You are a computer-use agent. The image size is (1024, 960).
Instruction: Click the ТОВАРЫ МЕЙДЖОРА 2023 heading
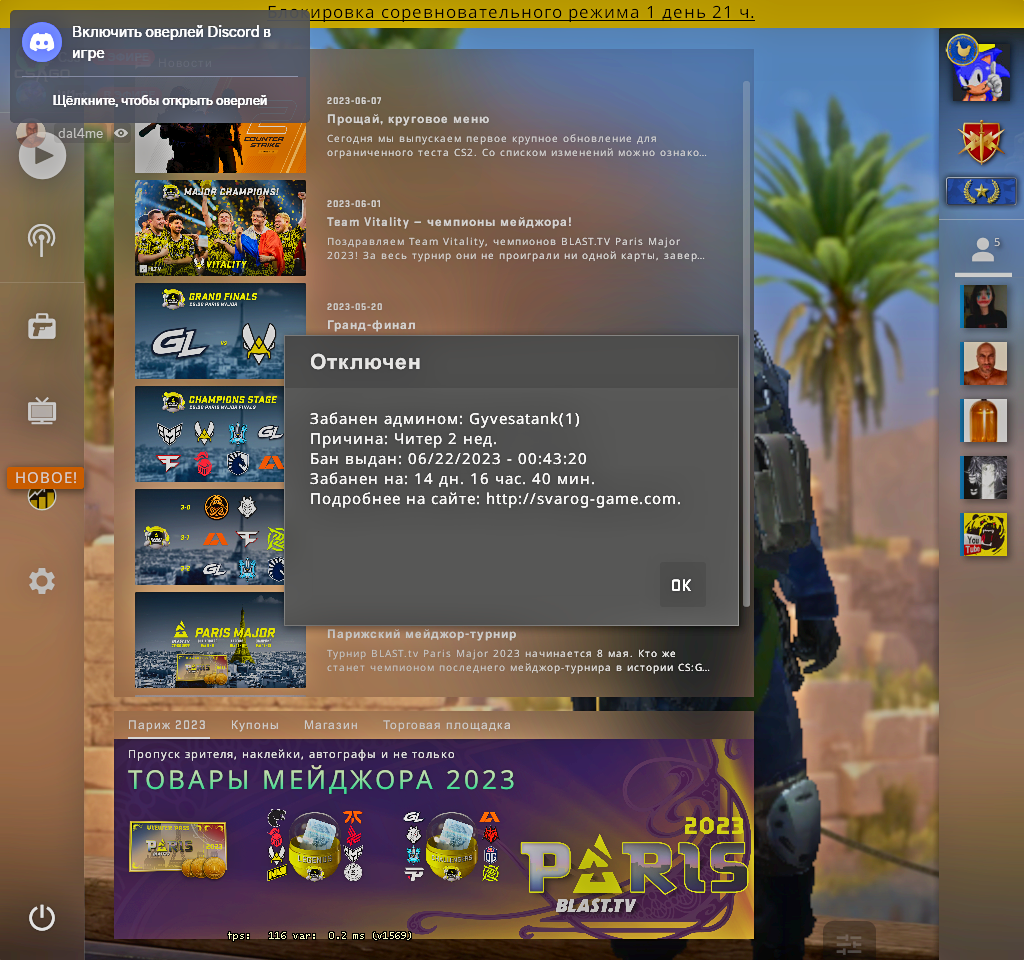321,780
